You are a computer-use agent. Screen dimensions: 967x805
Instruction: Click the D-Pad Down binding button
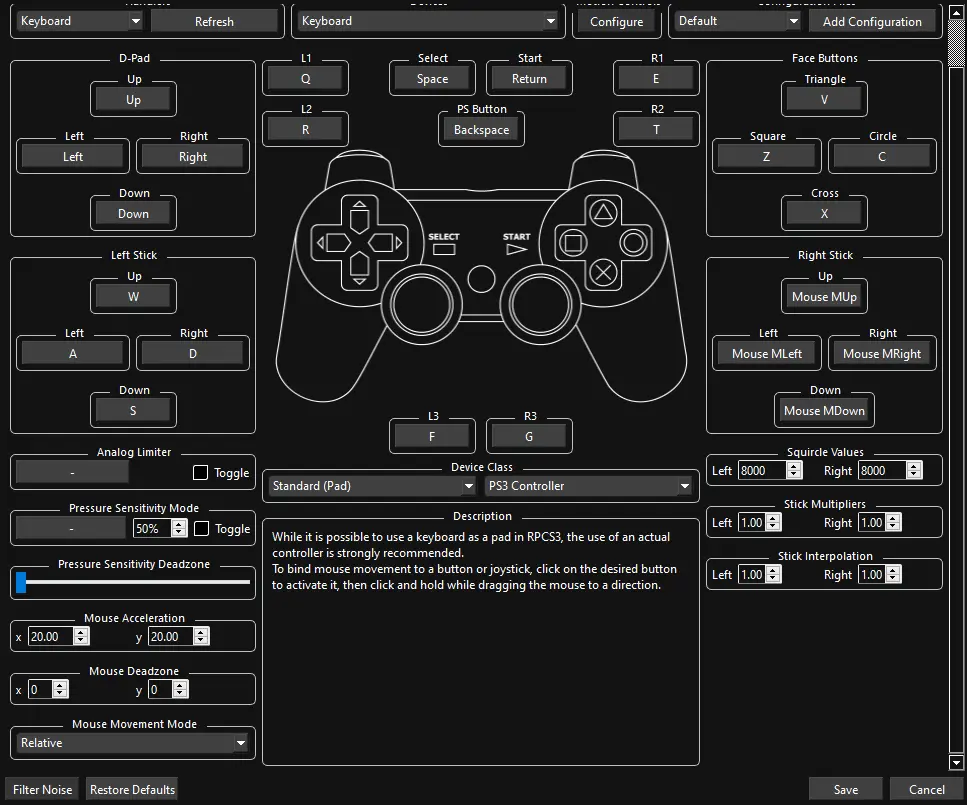[133, 213]
